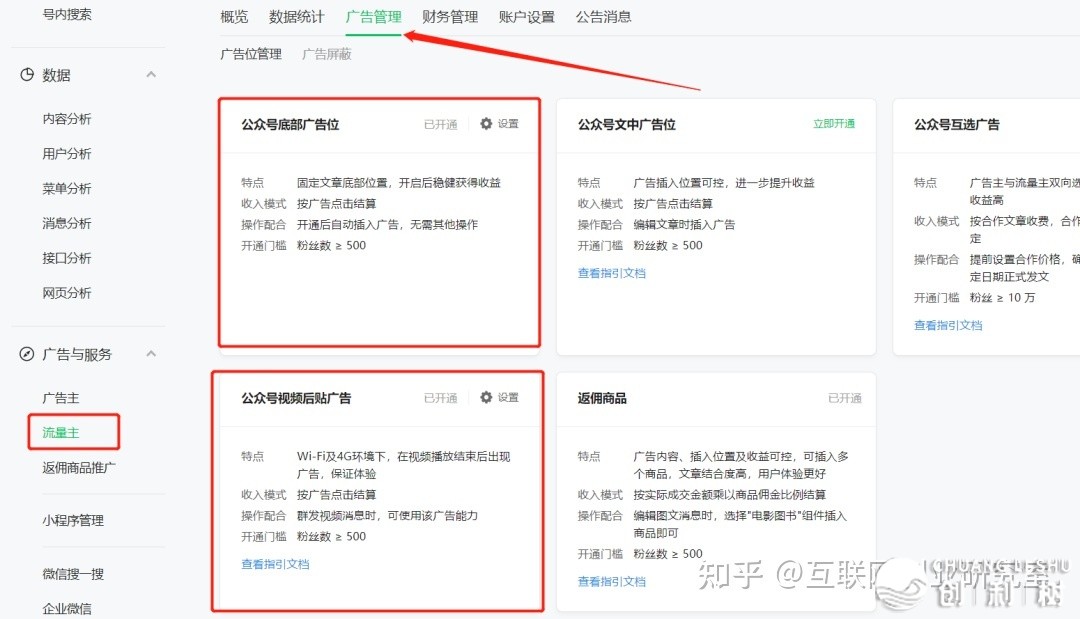Open the 广告屏蔽 sub-tab
The height and width of the screenshot is (619, 1080).
pyautogui.click(x=326, y=54)
